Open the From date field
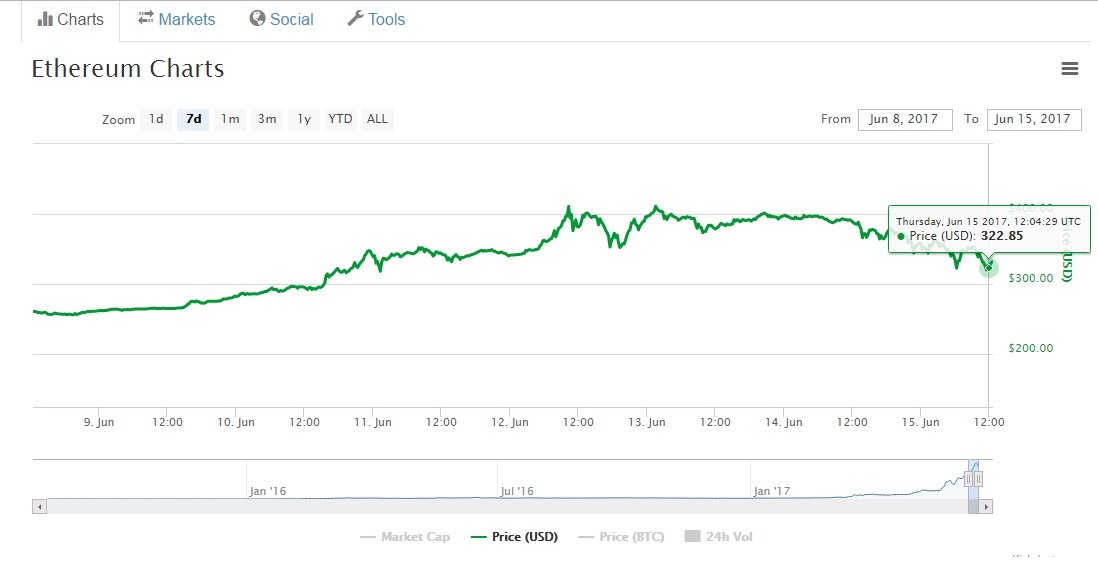This screenshot has height=572, width=1098. pos(904,119)
